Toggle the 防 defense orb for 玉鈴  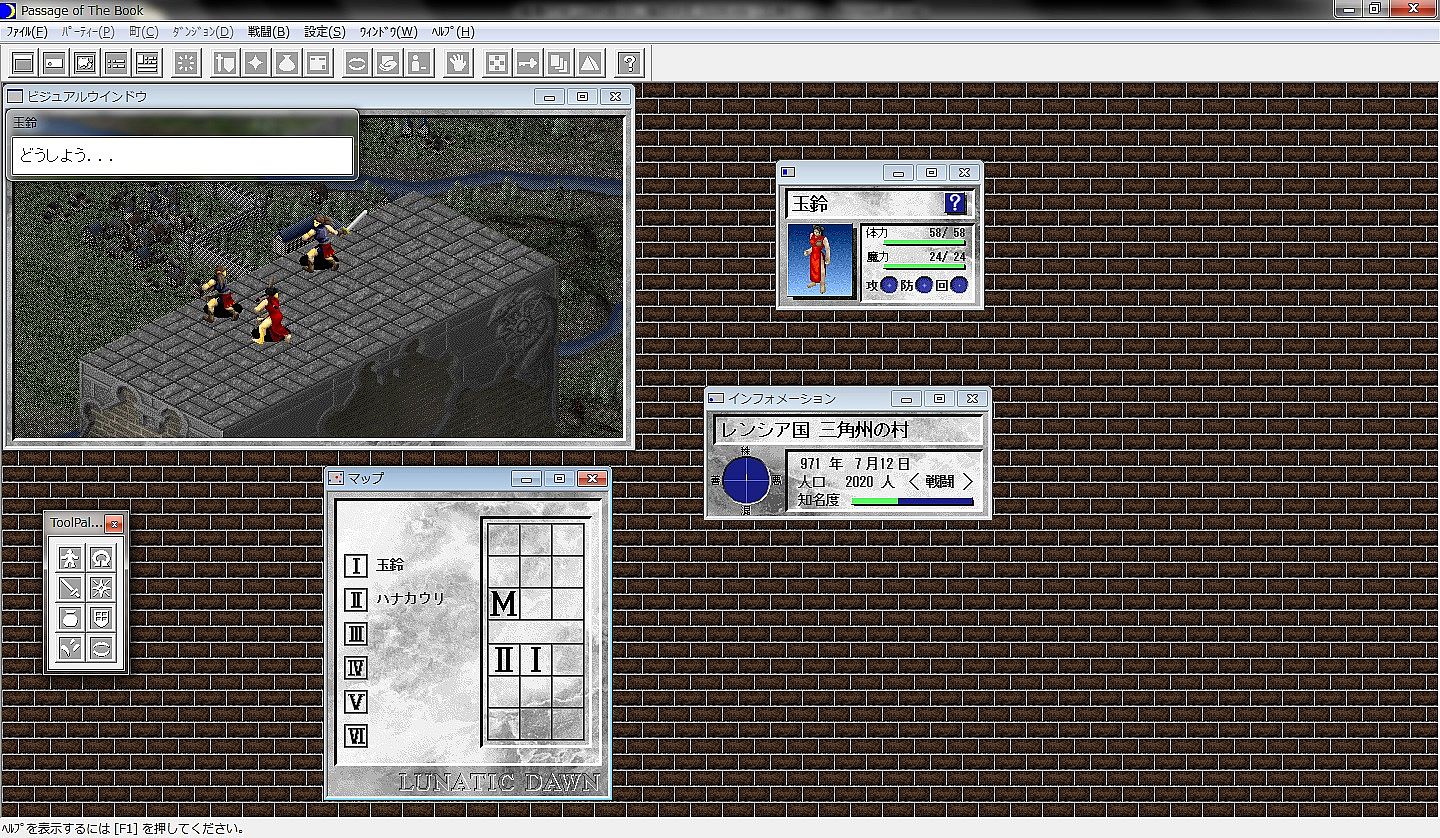pyautogui.click(x=924, y=285)
